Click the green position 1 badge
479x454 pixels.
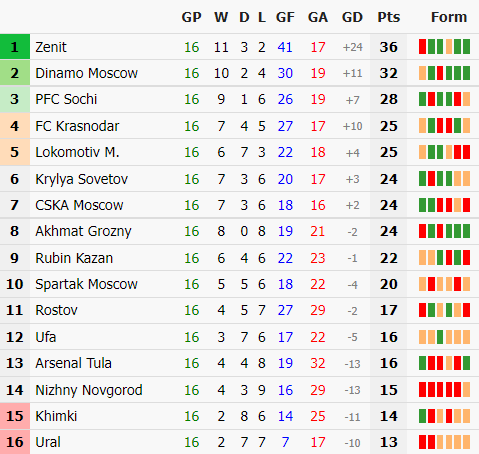click(15, 47)
